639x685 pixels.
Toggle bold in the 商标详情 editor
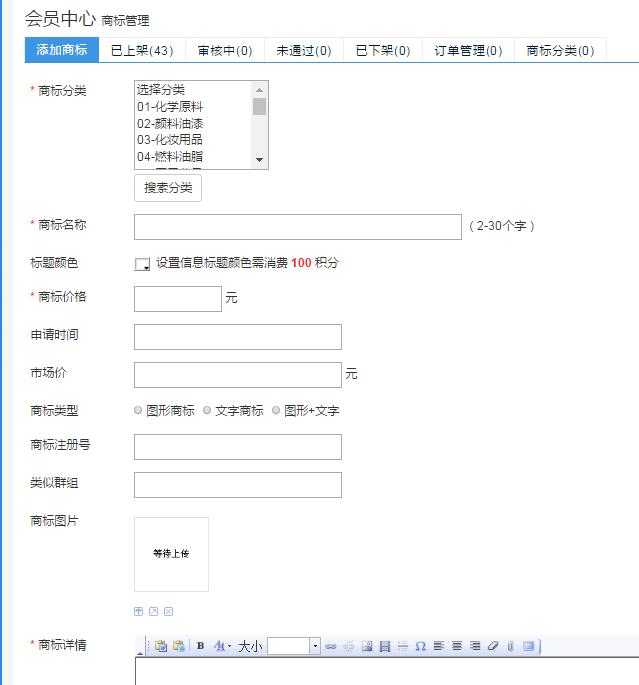point(200,646)
